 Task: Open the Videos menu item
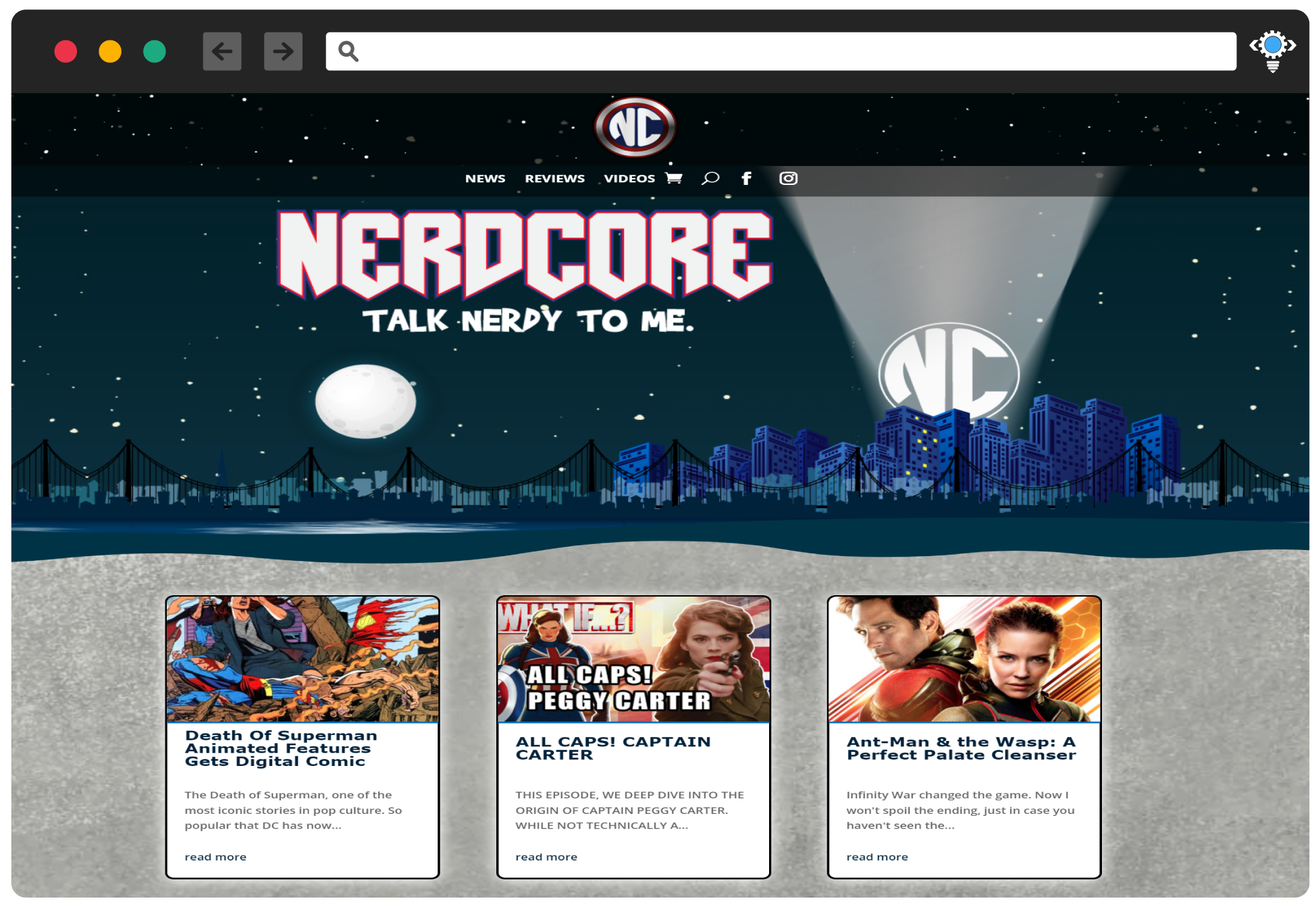pyautogui.click(x=629, y=178)
